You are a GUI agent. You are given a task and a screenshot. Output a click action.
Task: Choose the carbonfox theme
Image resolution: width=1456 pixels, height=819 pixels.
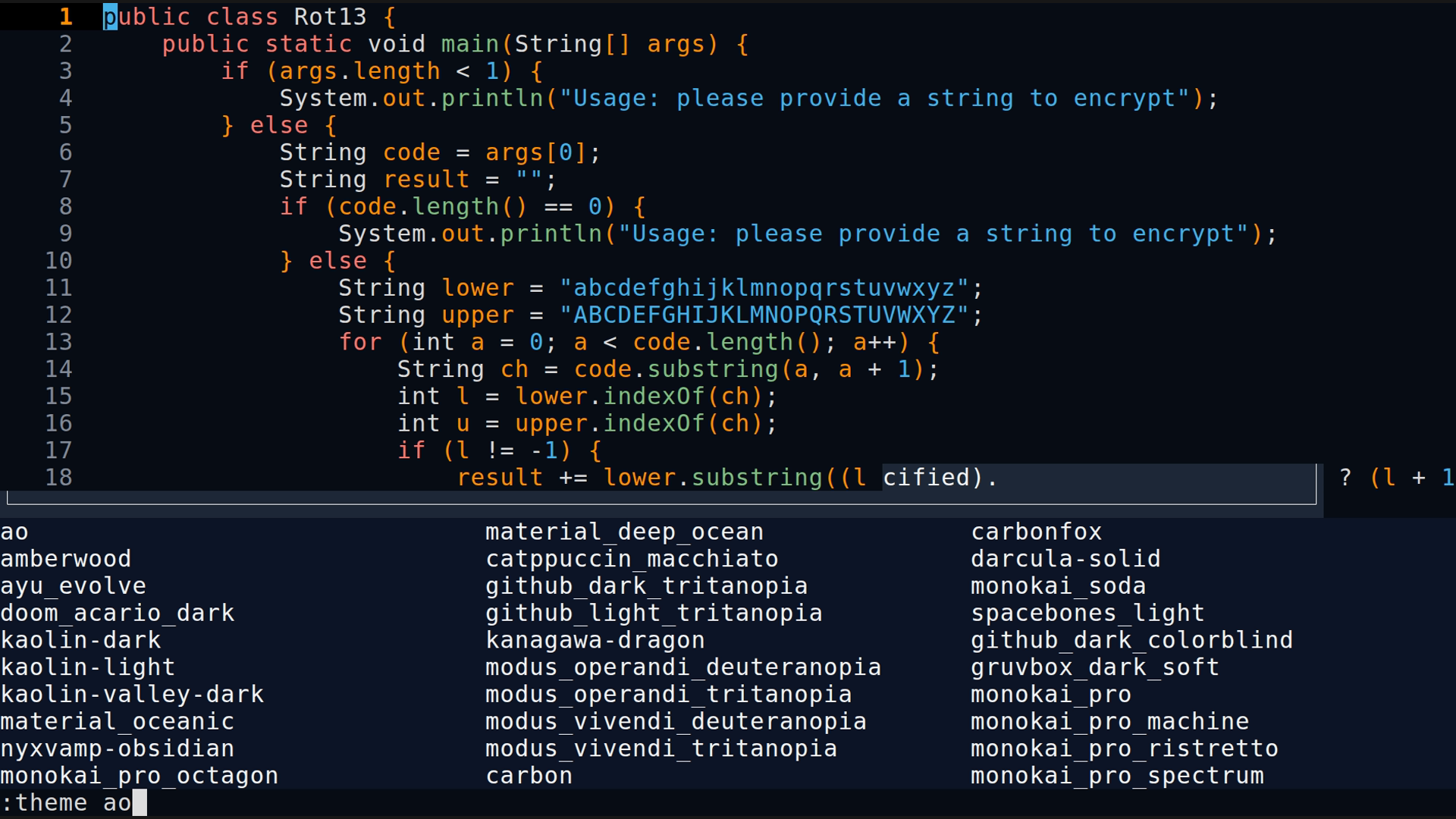click(1036, 531)
